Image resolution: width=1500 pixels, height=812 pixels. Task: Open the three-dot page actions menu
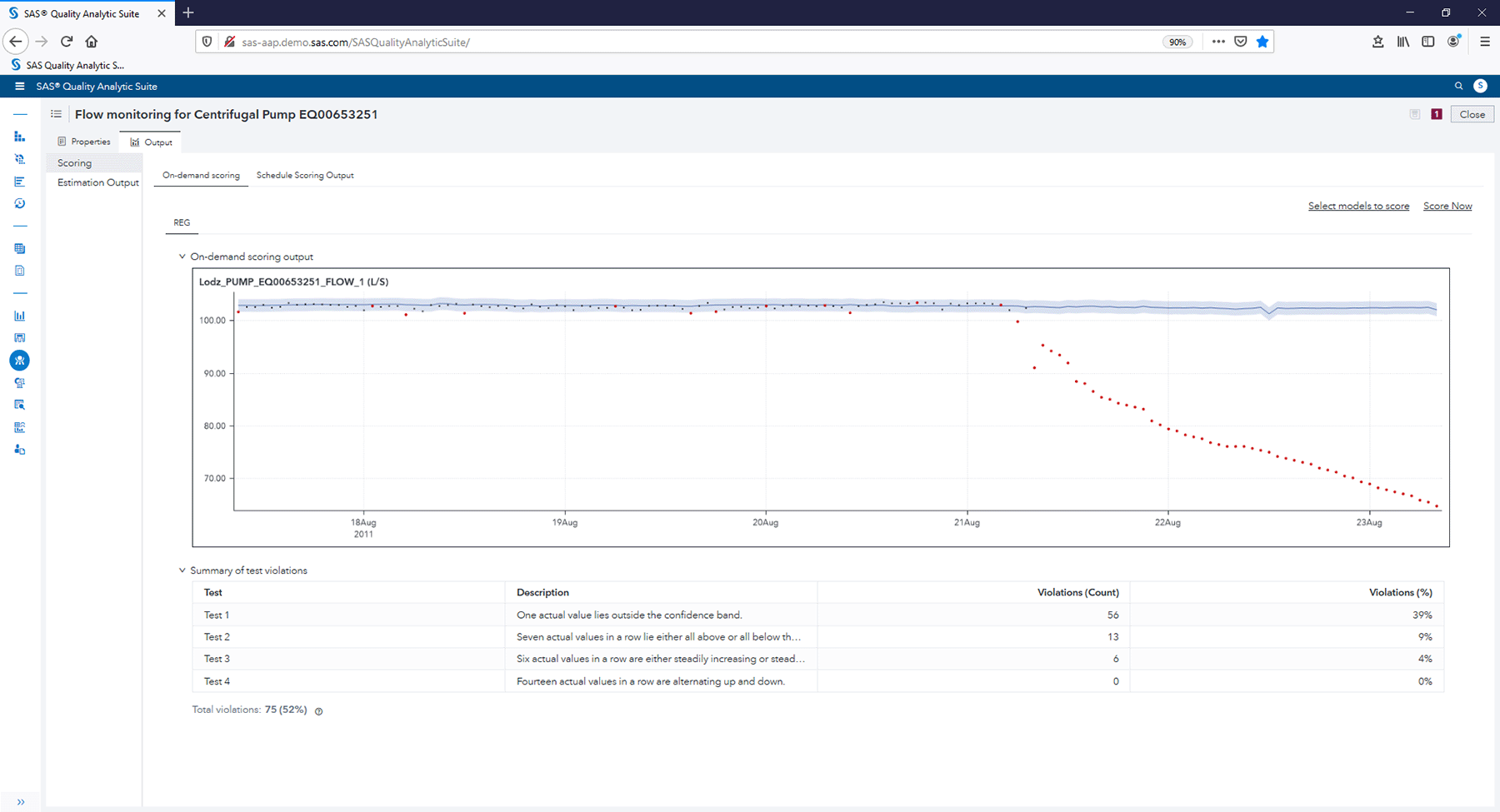pyautogui.click(x=1218, y=42)
